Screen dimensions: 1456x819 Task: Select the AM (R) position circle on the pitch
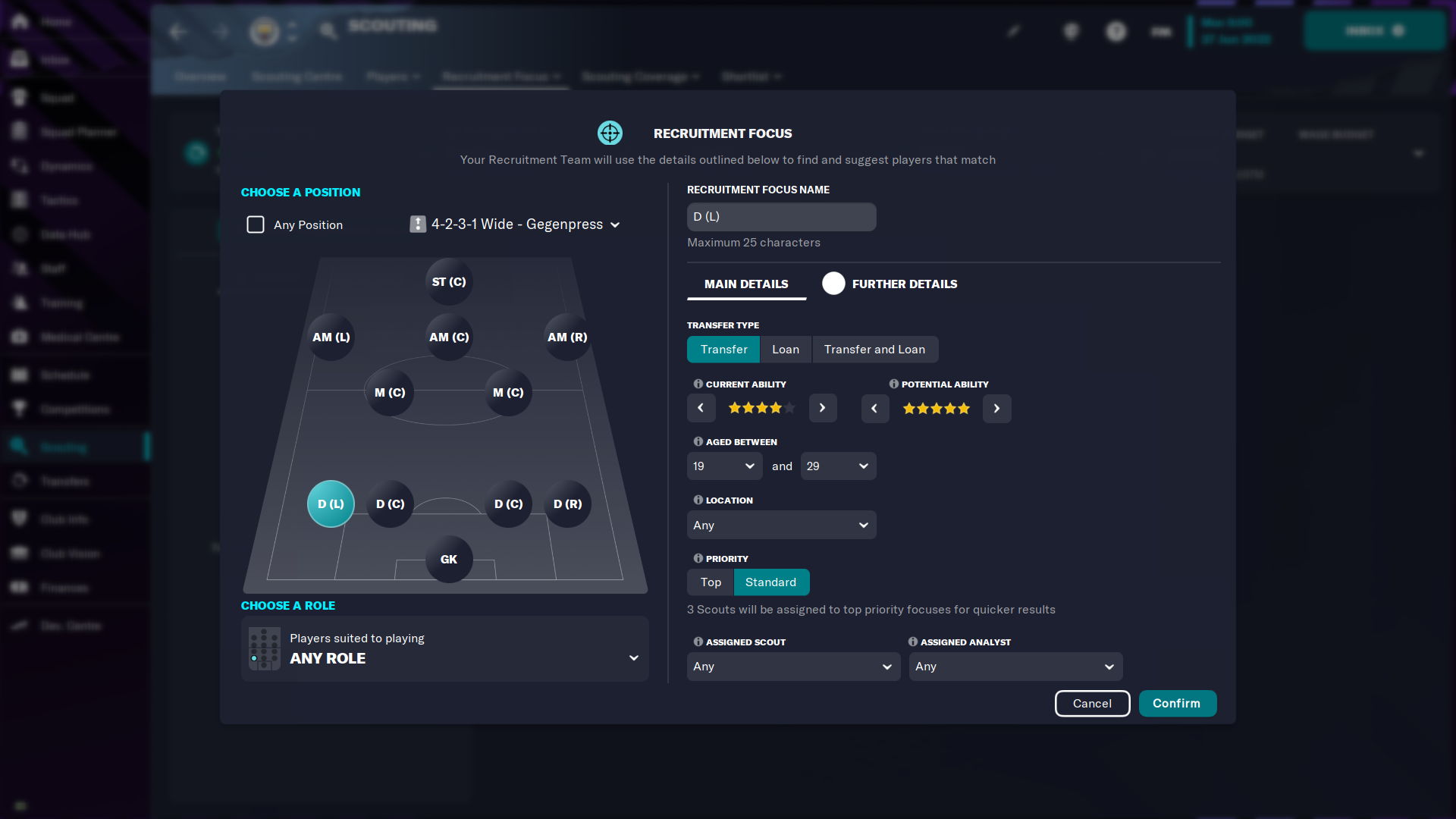pos(566,337)
